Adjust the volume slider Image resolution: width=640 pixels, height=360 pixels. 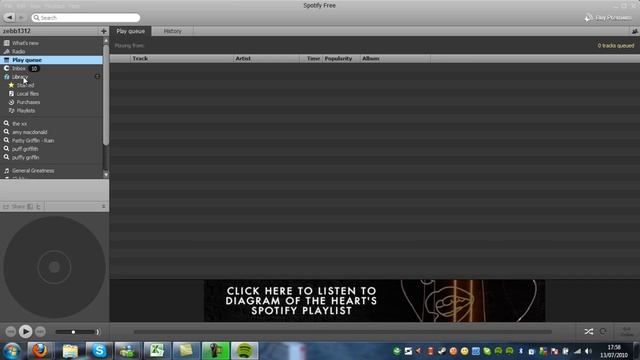coord(75,332)
